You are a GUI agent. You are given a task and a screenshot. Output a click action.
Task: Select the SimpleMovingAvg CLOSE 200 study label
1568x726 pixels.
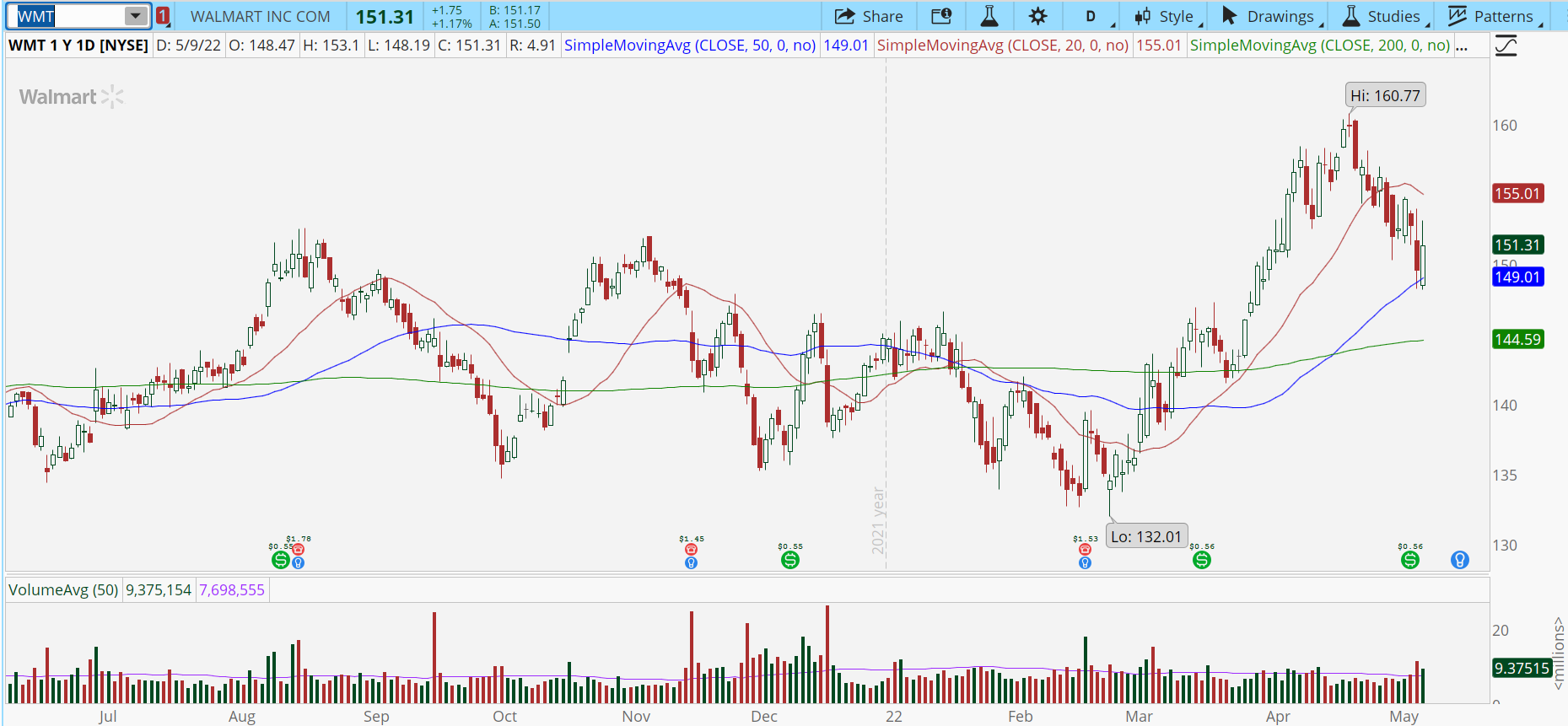pyautogui.click(x=1320, y=46)
